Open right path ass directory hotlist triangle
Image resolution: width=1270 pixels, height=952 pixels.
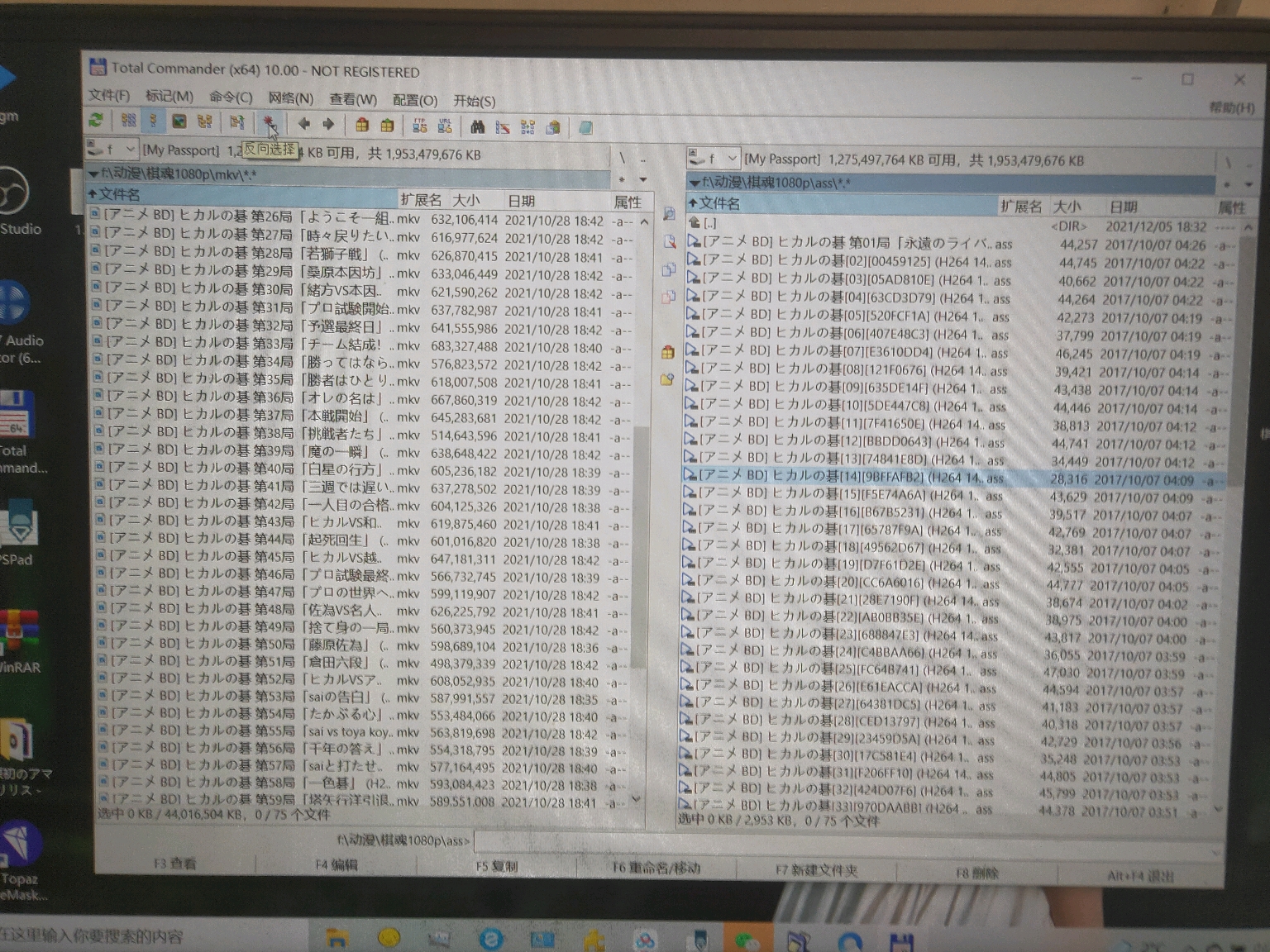695,183
